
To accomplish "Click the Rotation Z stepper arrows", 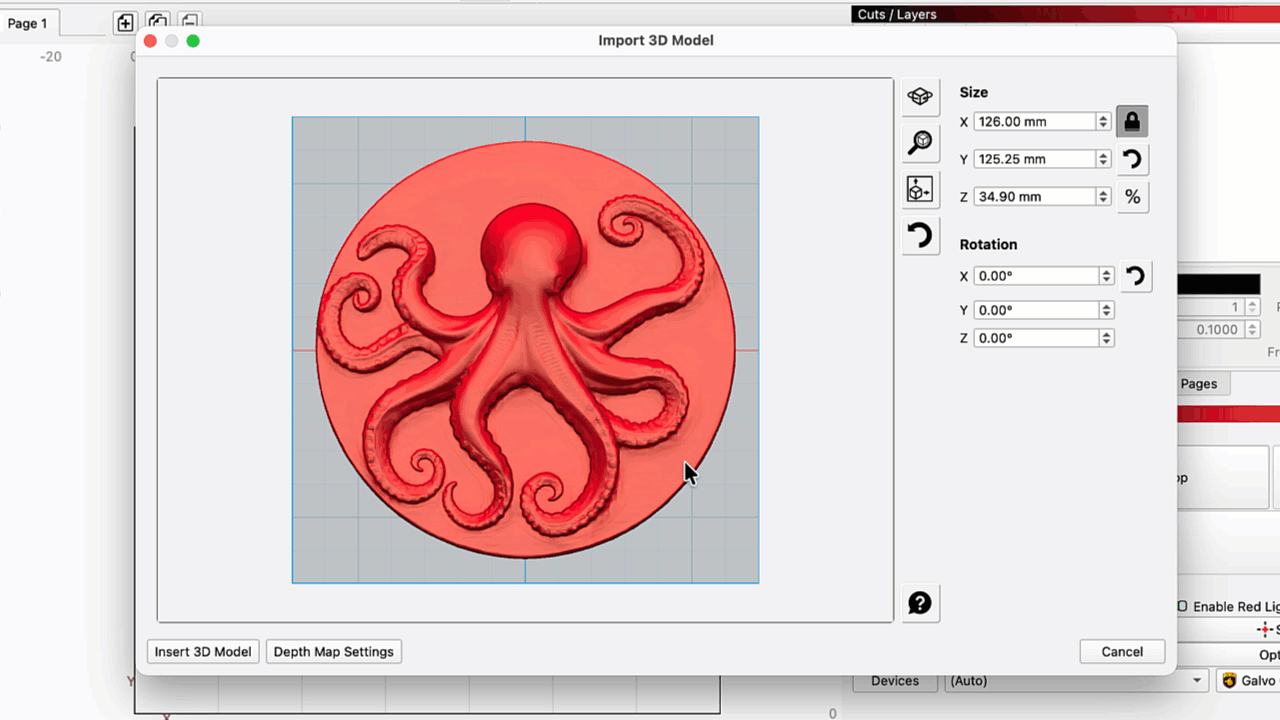I will (1106, 338).
